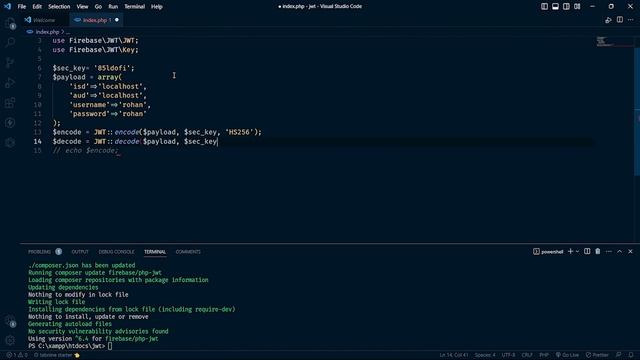Click the run/debug PHP icon in editor toolbar
Viewport: 640px width, 360px height.
click(608, 20)
